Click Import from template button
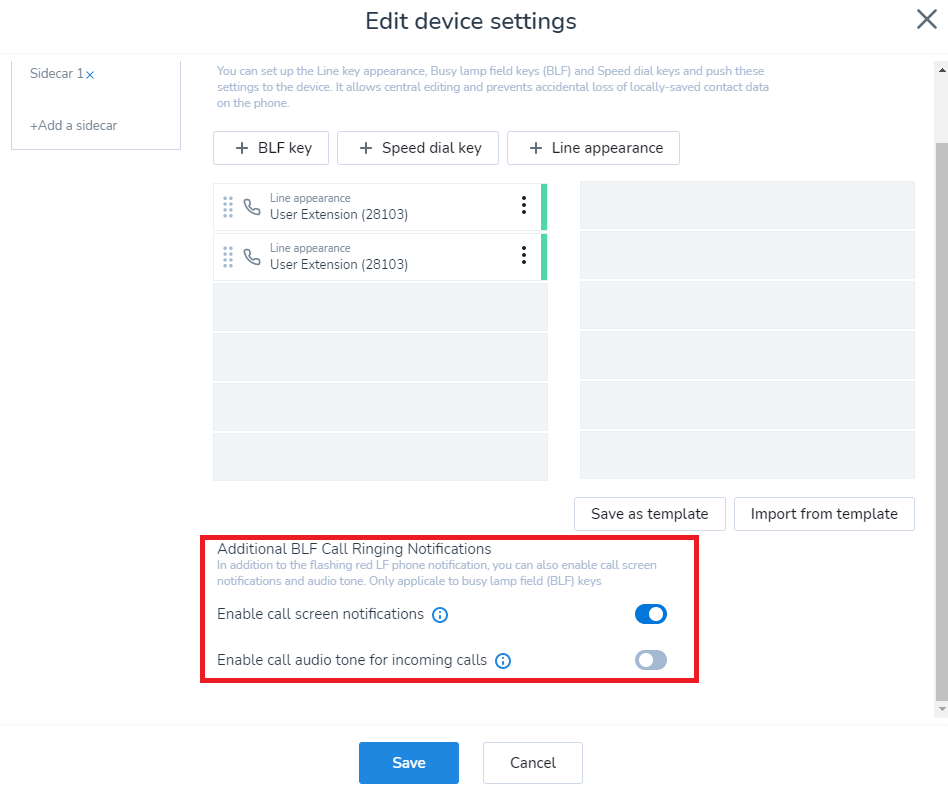 [824, 514]
